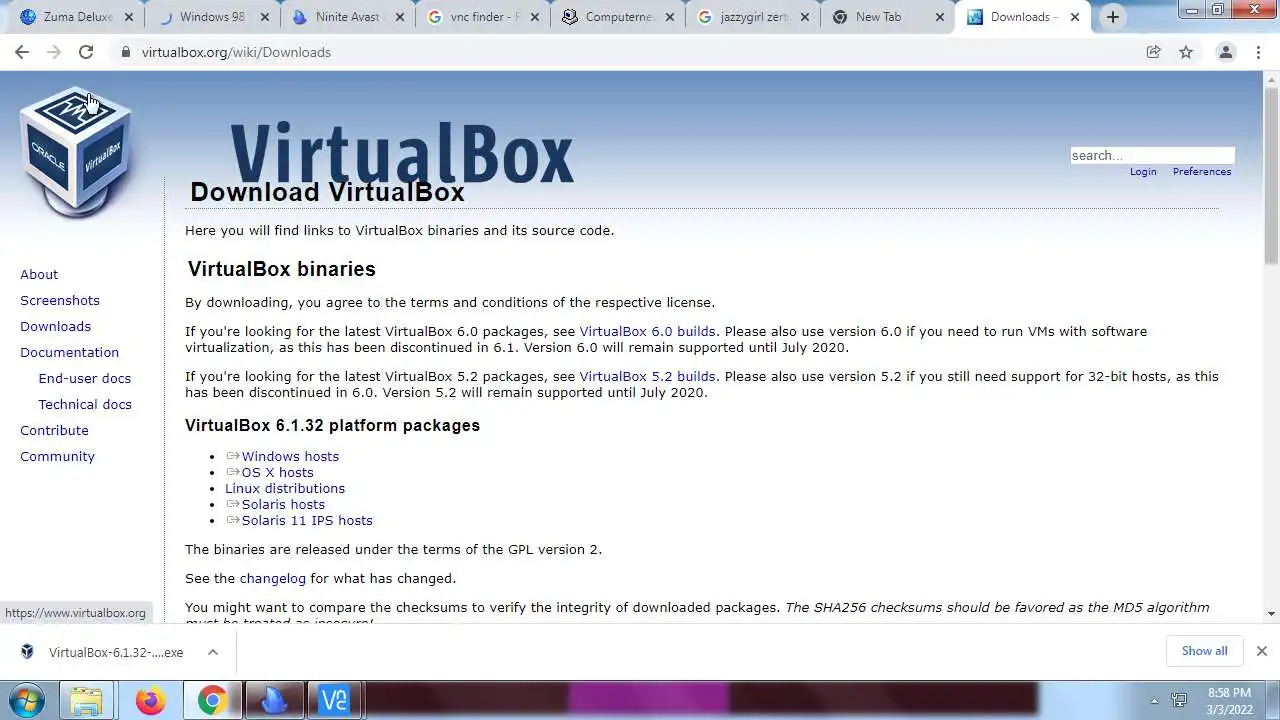
Task: Close the Windows 98 tab
Action: point(264,17)
